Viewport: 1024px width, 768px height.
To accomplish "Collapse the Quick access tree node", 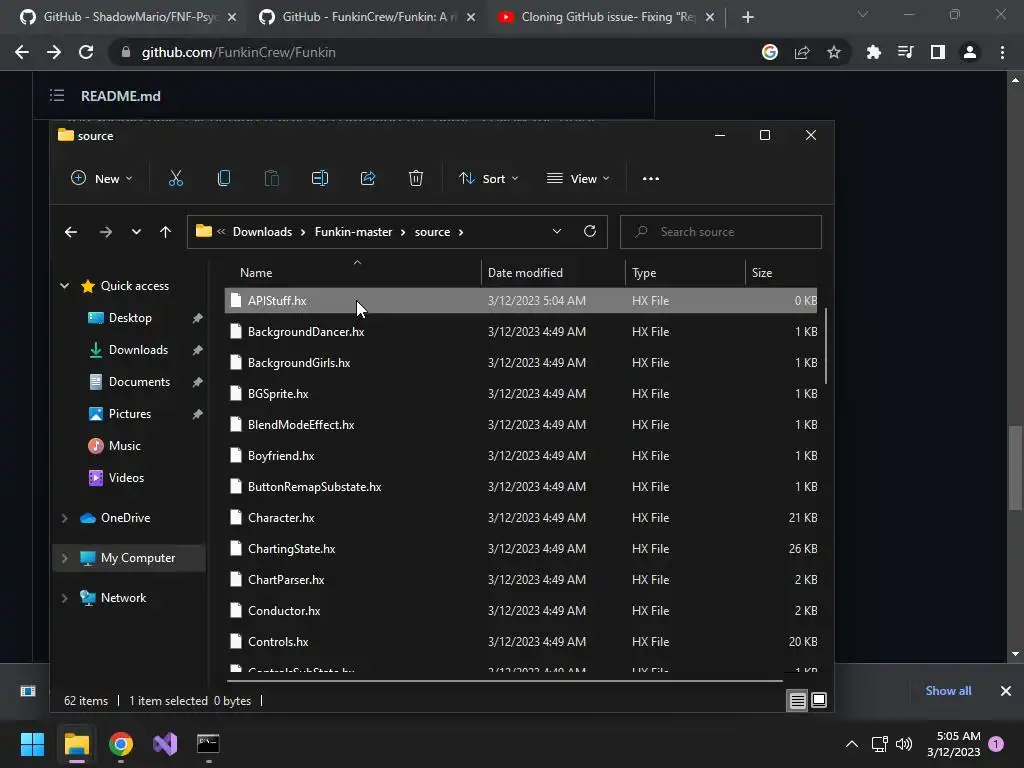I will click(x=65, y=285).
